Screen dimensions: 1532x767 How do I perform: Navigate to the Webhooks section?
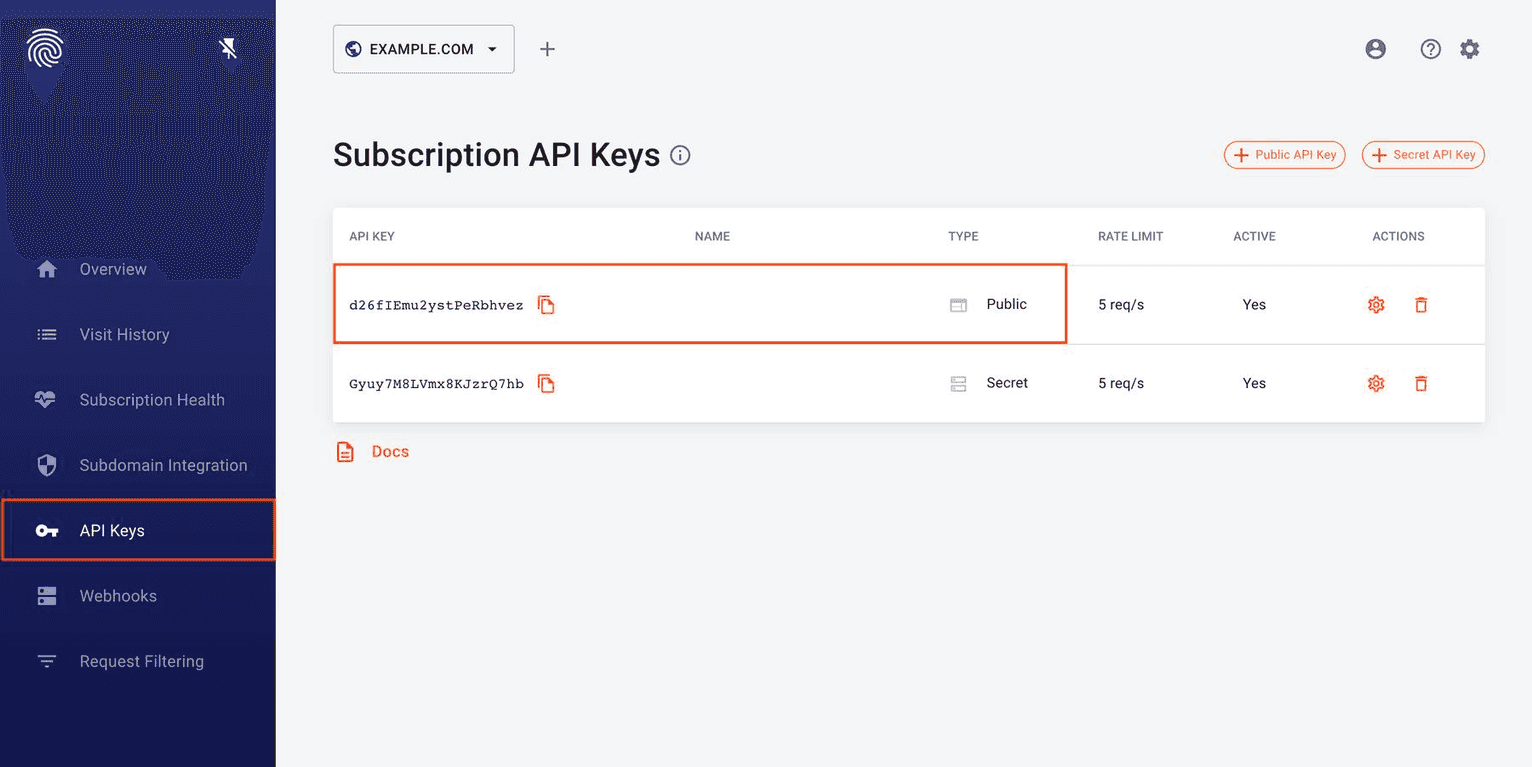coord(118,596)
